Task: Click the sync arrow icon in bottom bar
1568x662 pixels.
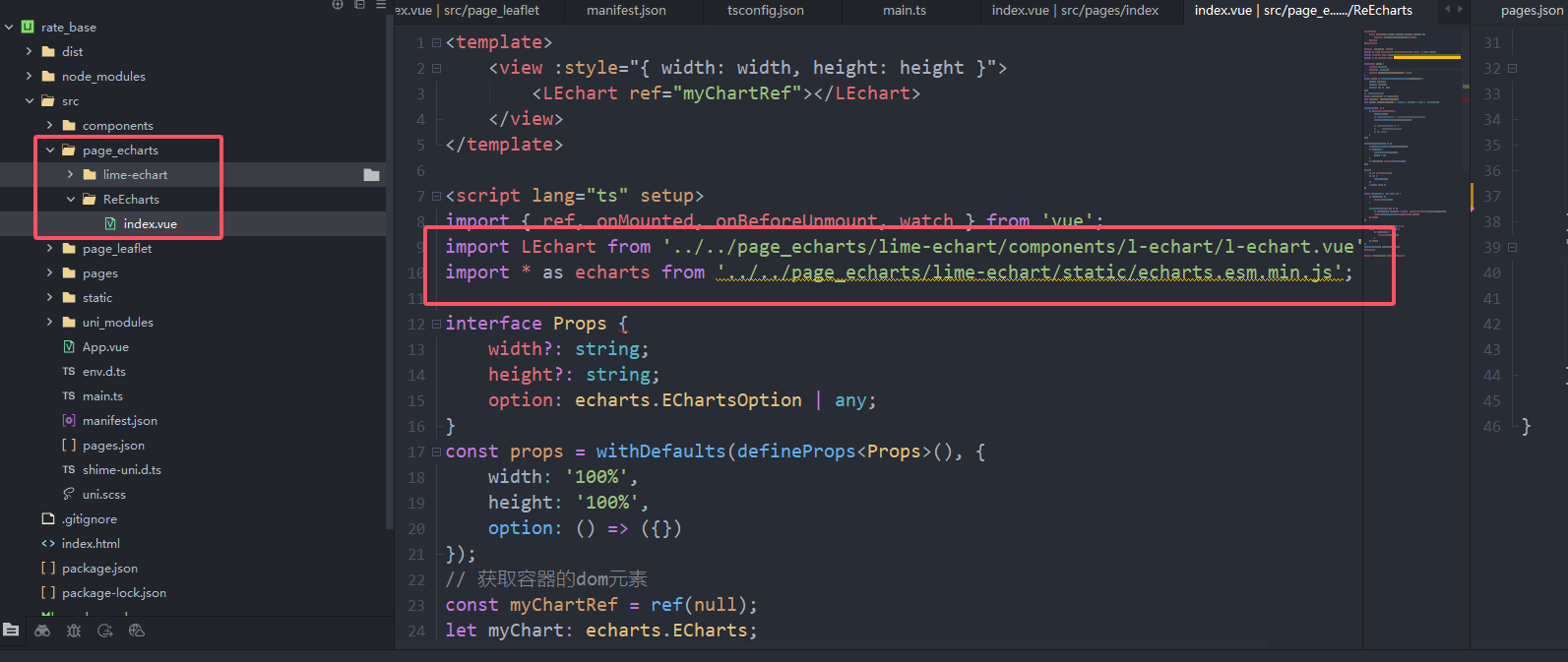Action: (105, 631)
